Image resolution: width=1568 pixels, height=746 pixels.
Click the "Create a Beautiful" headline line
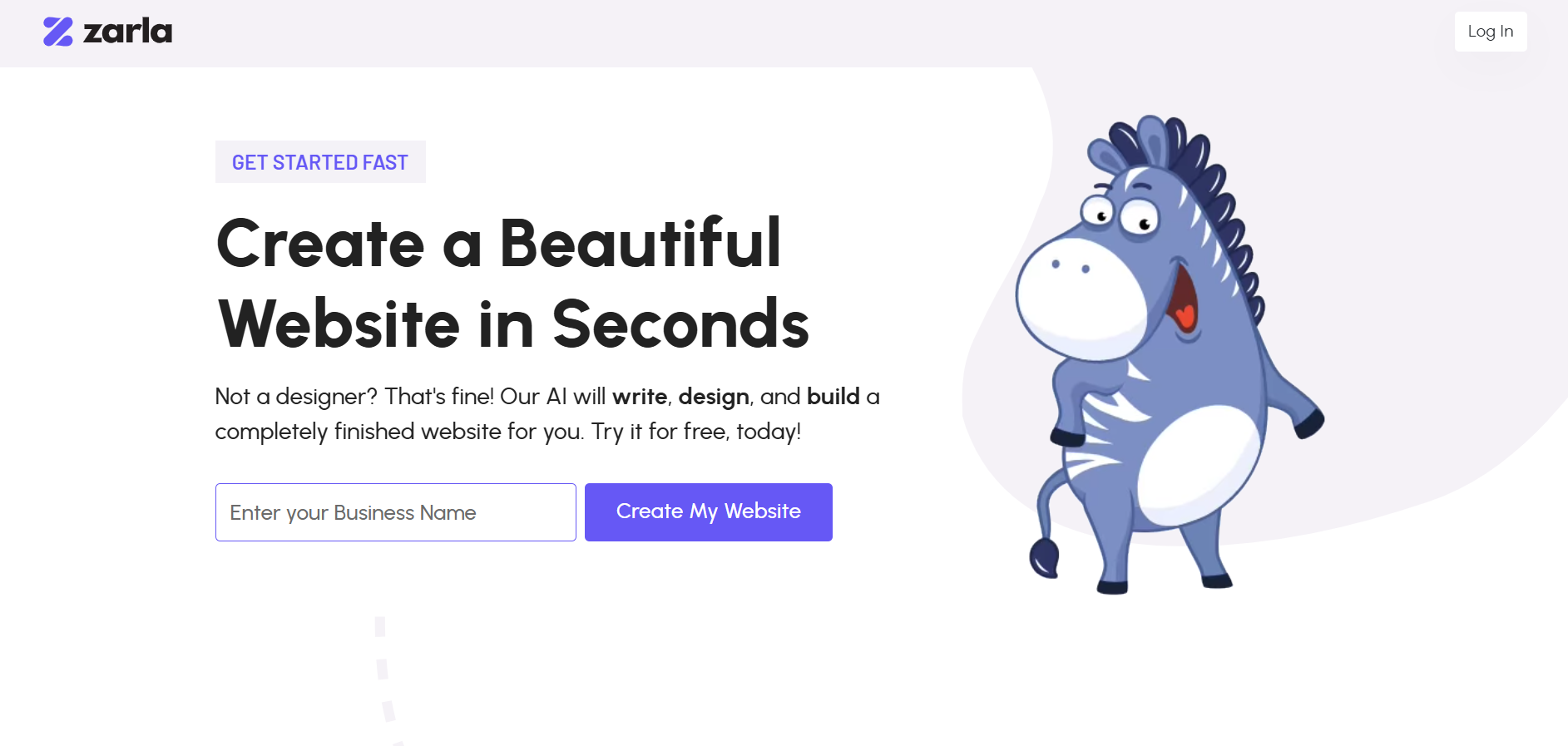coord(498,243)
